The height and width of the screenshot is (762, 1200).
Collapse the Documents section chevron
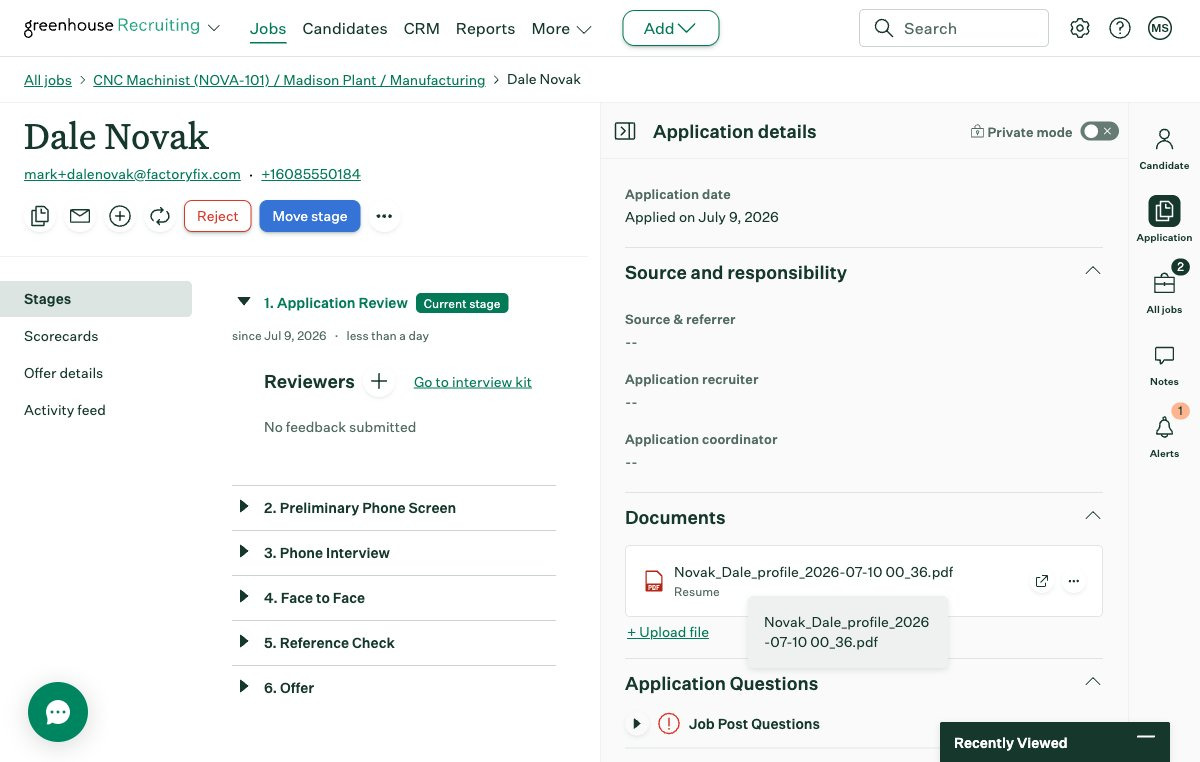[1093, 516]
